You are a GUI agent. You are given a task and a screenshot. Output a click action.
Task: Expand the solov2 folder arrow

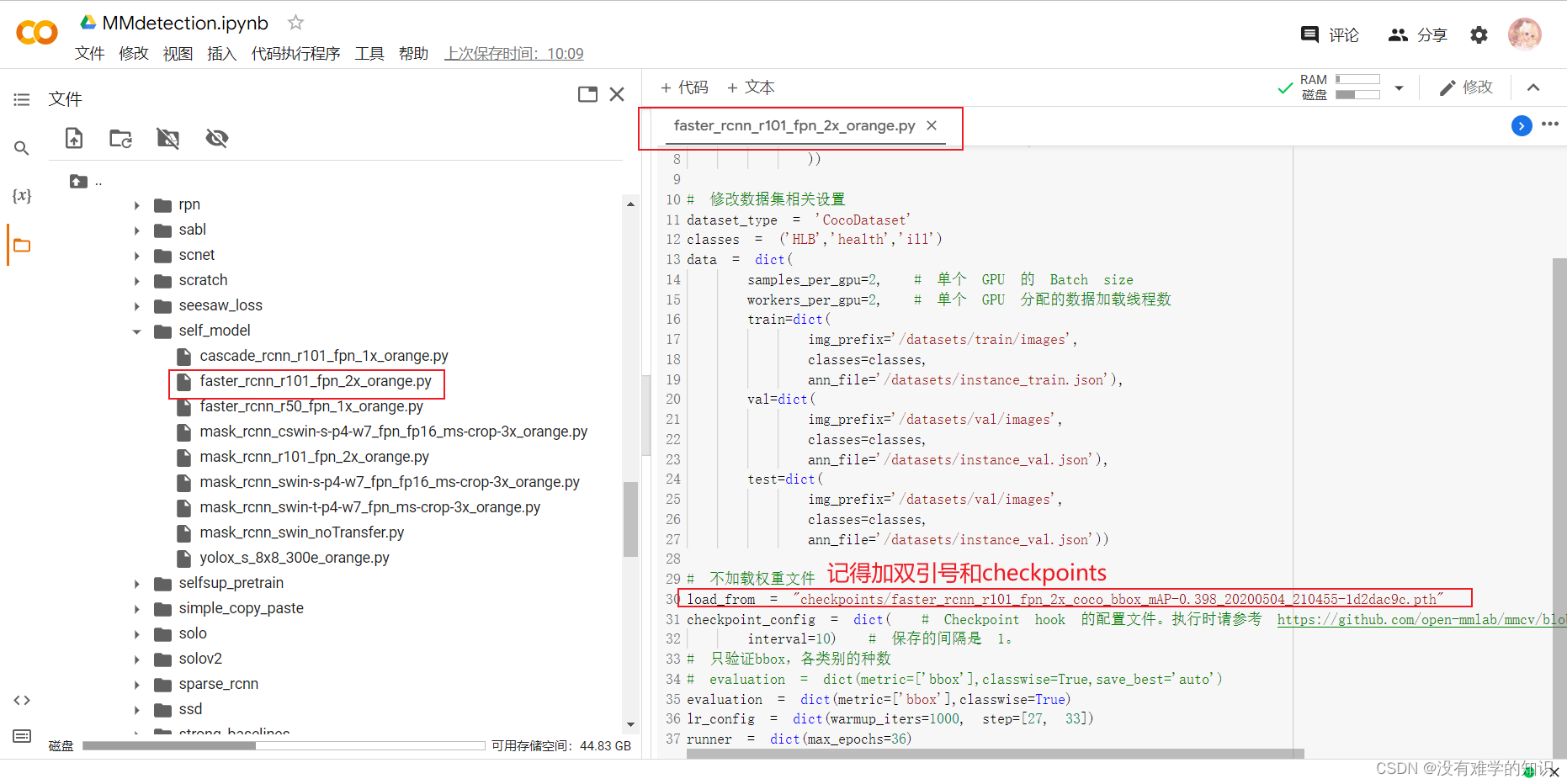(137, 660)
